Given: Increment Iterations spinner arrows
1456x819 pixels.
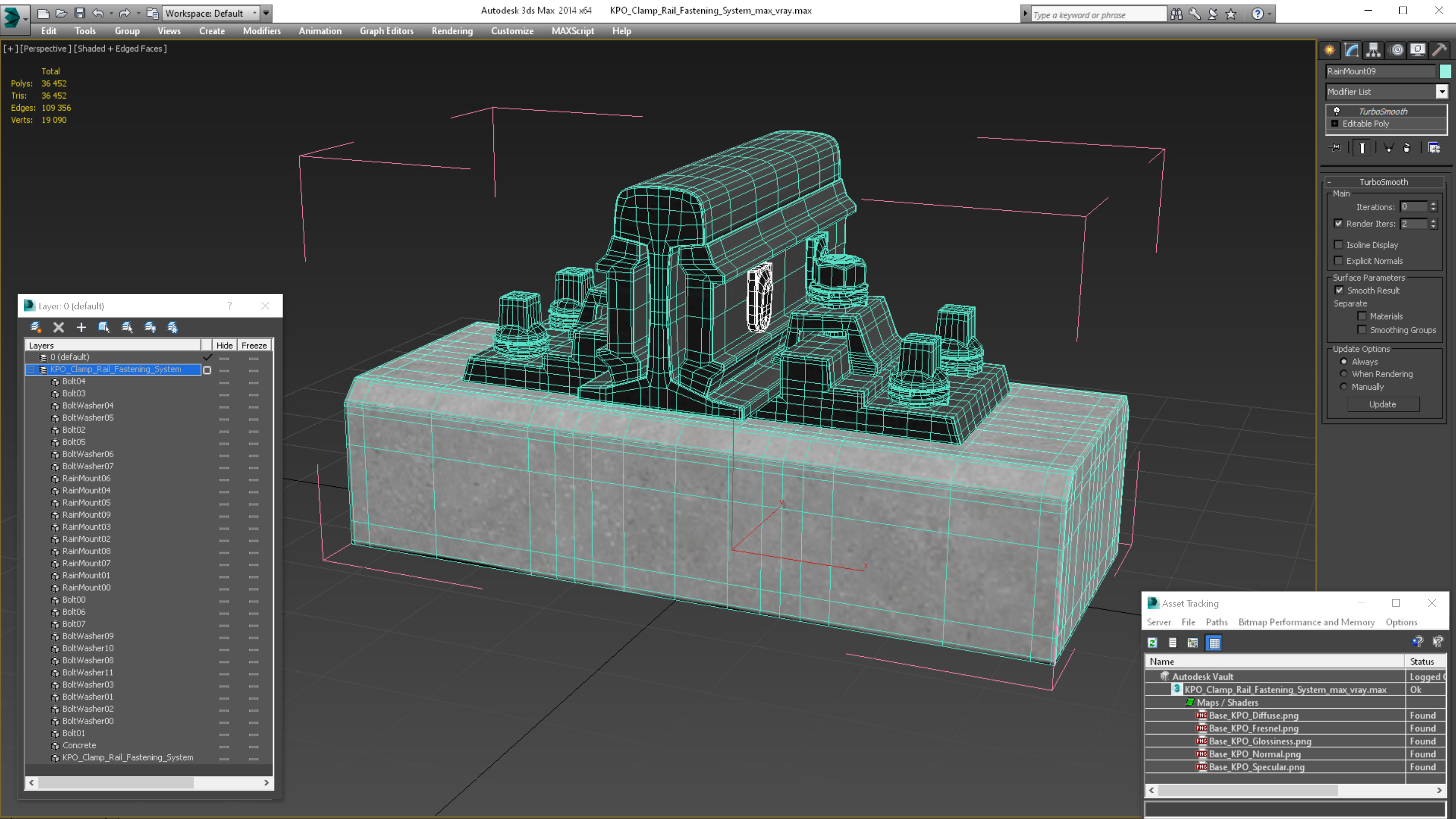Looking at the screenshot, I should point(1433,206).
